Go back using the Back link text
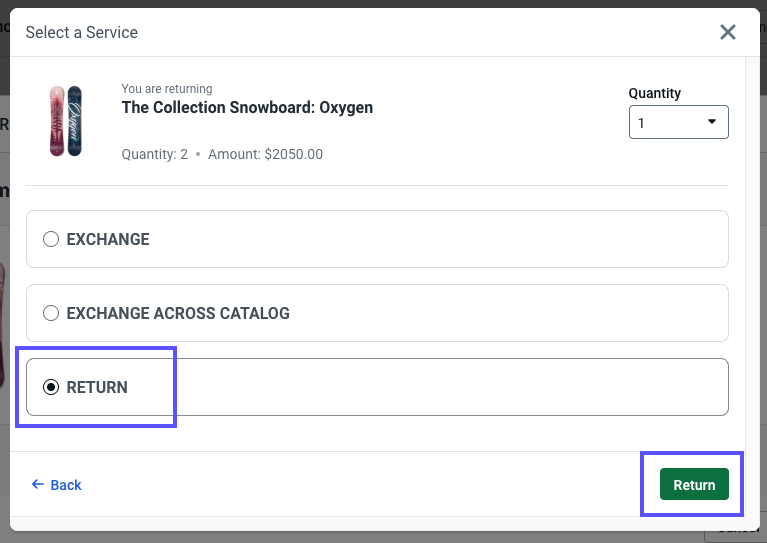 tap(66, 485)
